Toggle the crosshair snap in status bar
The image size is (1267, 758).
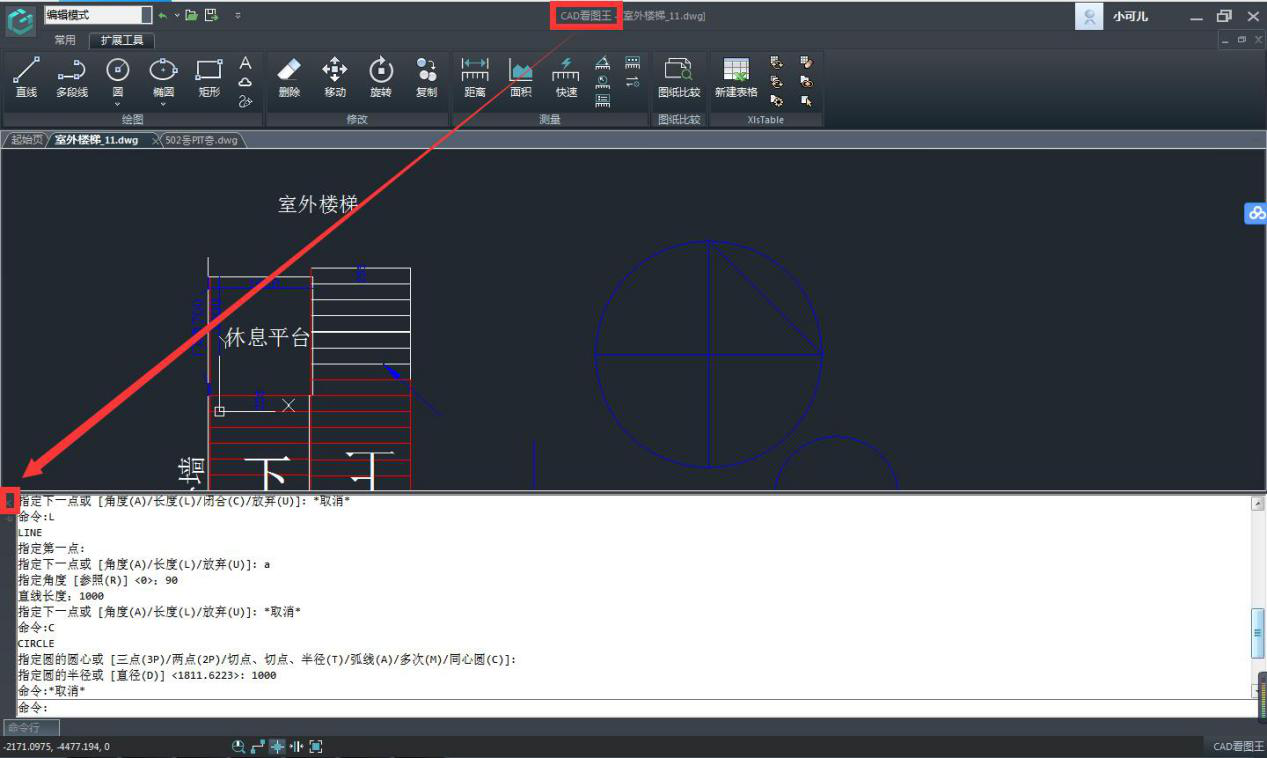pyautogui.click(x=277, y=747)
